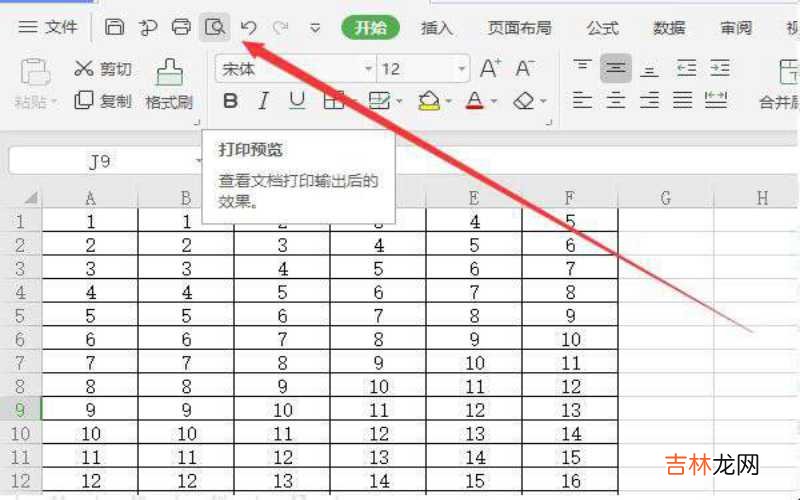The height and width of the screenshot is (500, 800).
Task: Switch to the 数据 tab
Action: (x=669, y=28)
